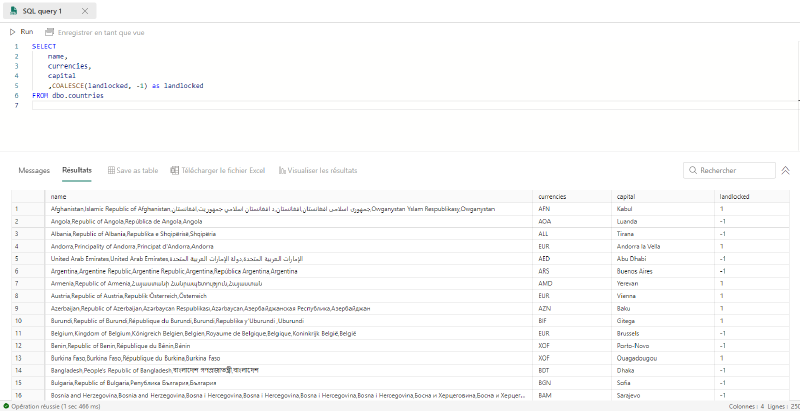Image resolution: width=800 pixels, height=411 pixels.
Task: Click the FROM dbo.countries line
Action: (67, 95)
